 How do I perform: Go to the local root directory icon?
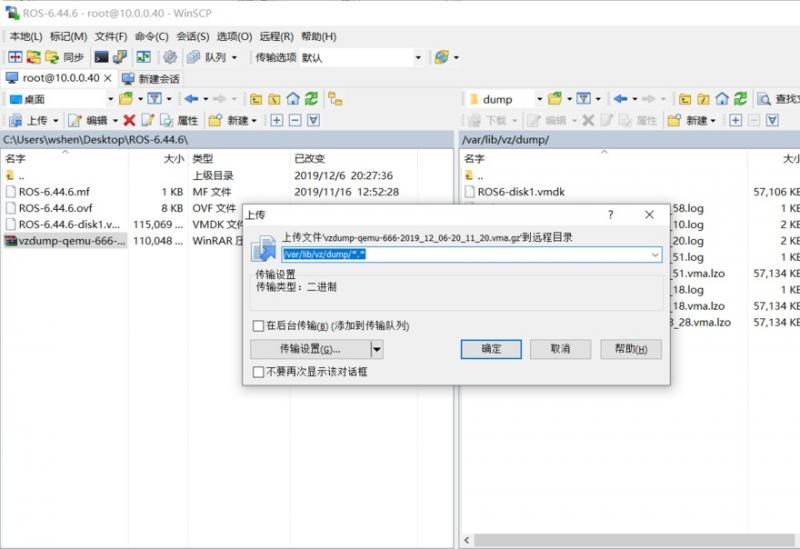click(274, 99)
